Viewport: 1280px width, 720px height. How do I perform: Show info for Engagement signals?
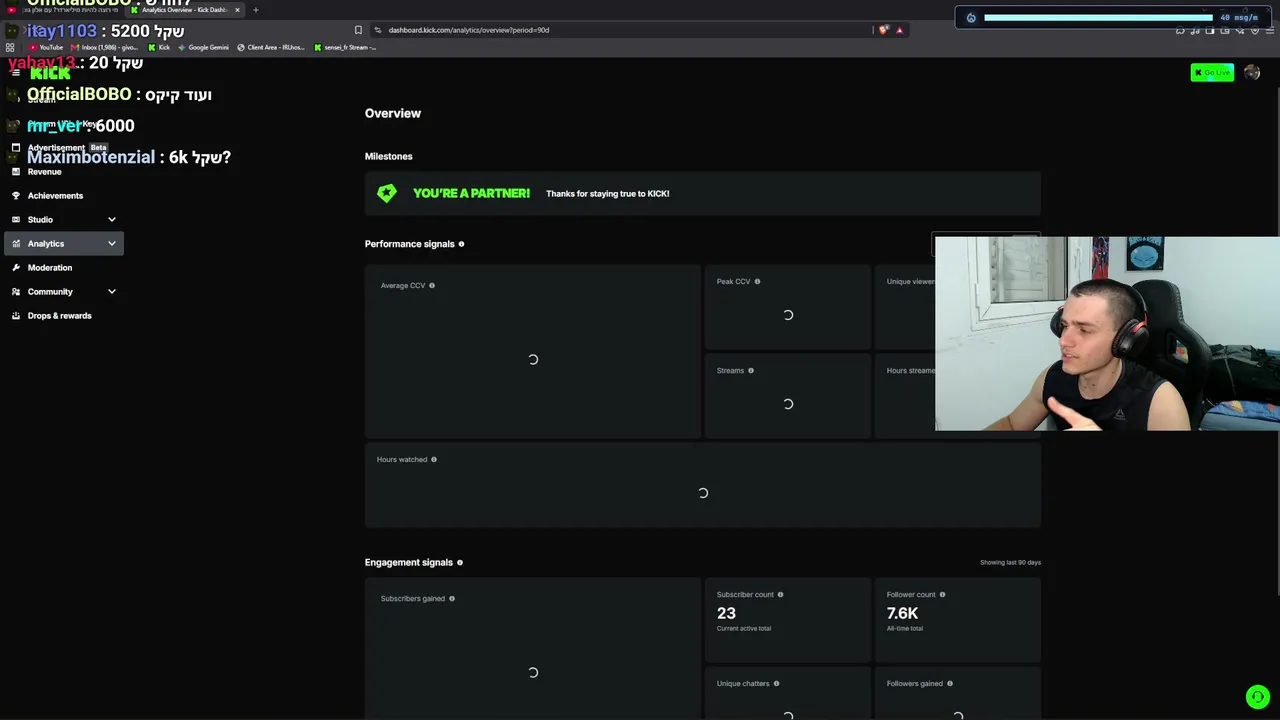pos(460,563)
